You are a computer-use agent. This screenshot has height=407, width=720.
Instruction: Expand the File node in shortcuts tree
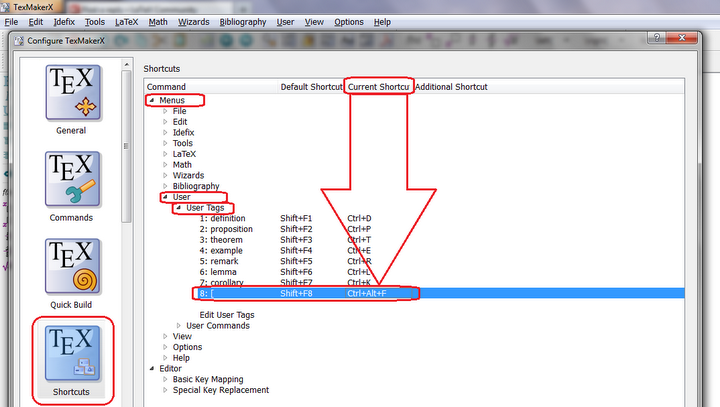pyautogui.click(x=165, y=111)
